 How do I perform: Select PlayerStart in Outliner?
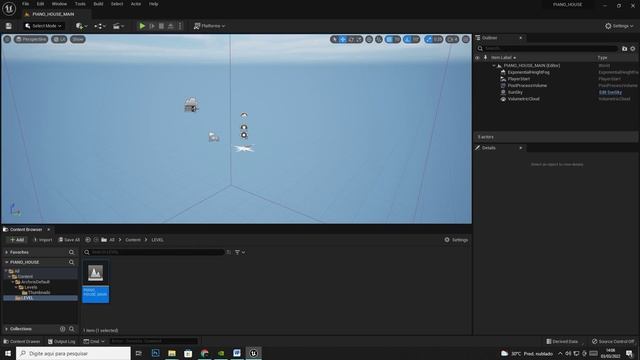tap(519, 79)
